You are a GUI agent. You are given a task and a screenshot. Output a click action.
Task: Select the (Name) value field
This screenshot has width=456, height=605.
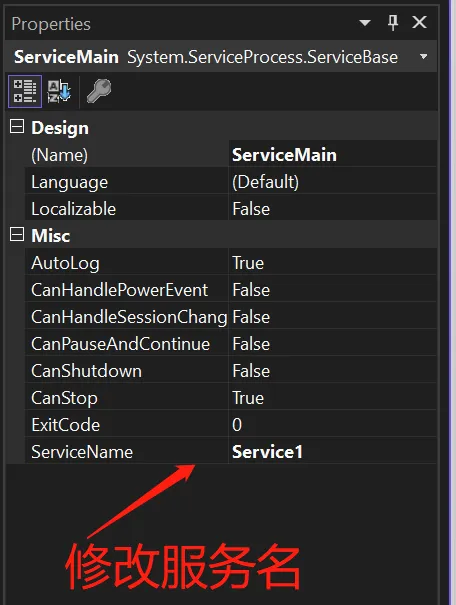tap(333, 154)
